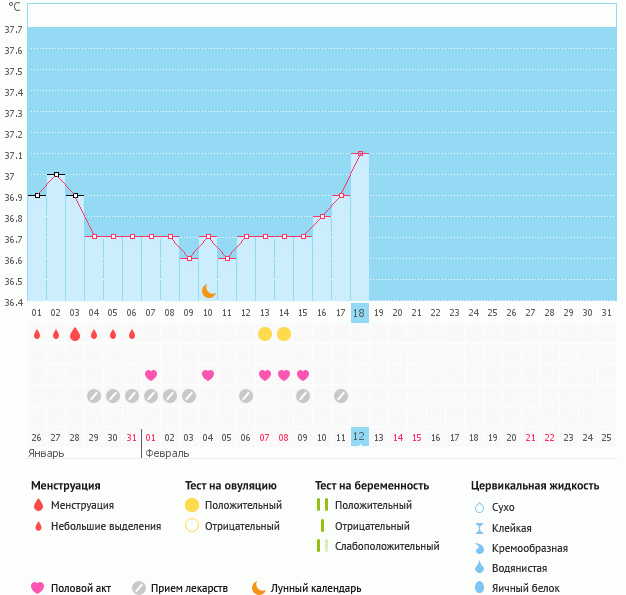Screen dimensions: 626x595
Task: Click the 37.1 temperature point on day 18
Action: coord(360,154)
